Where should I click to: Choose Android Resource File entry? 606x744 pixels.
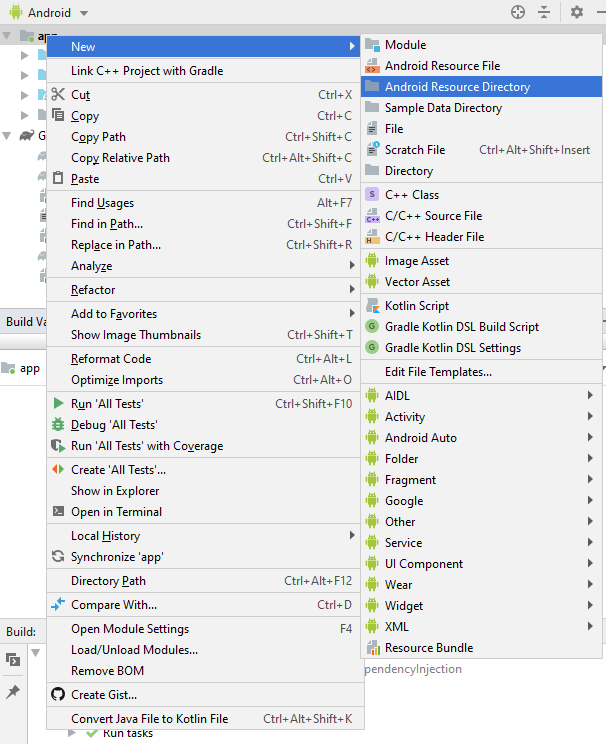[x=442, y=66]
